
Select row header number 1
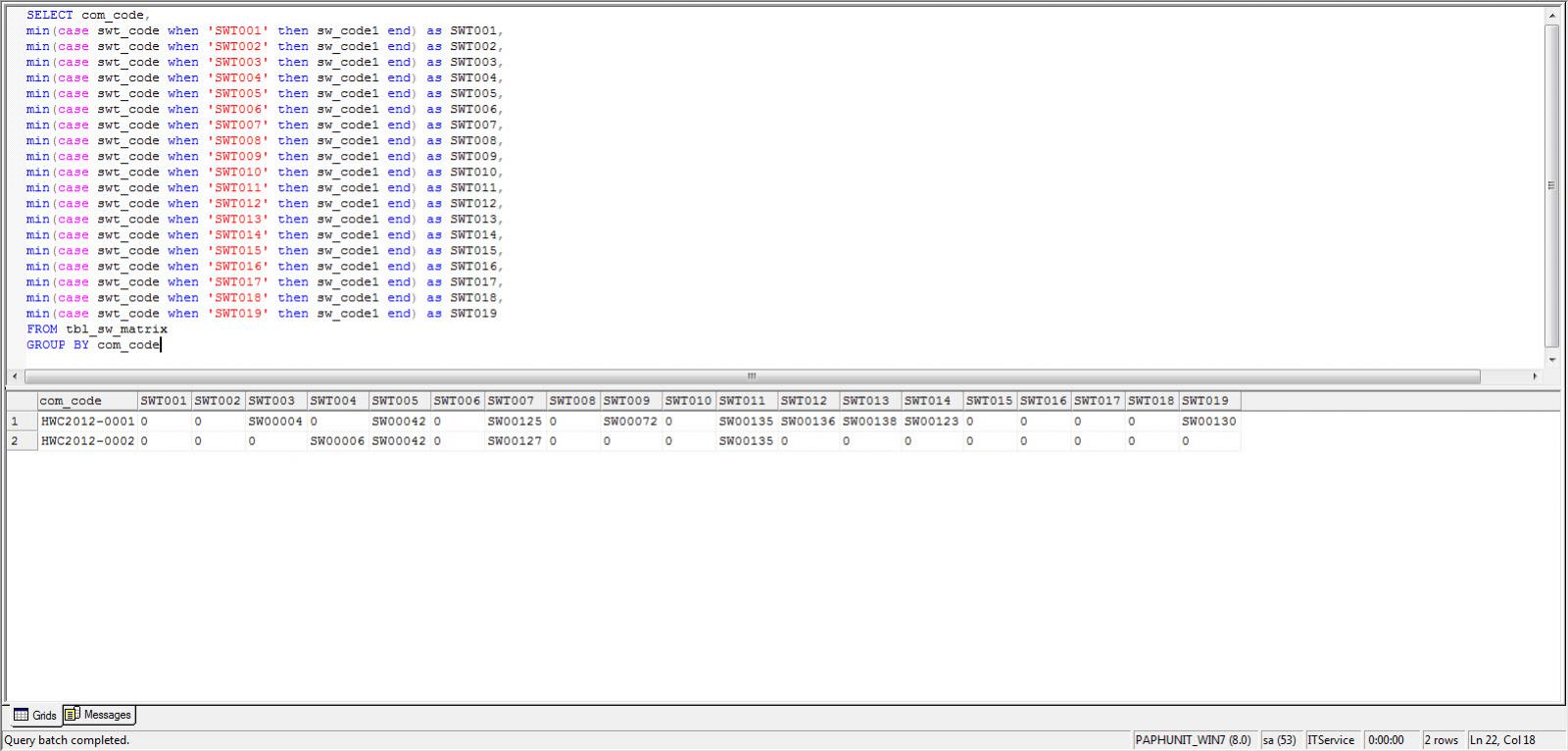(x=22, y=422)
